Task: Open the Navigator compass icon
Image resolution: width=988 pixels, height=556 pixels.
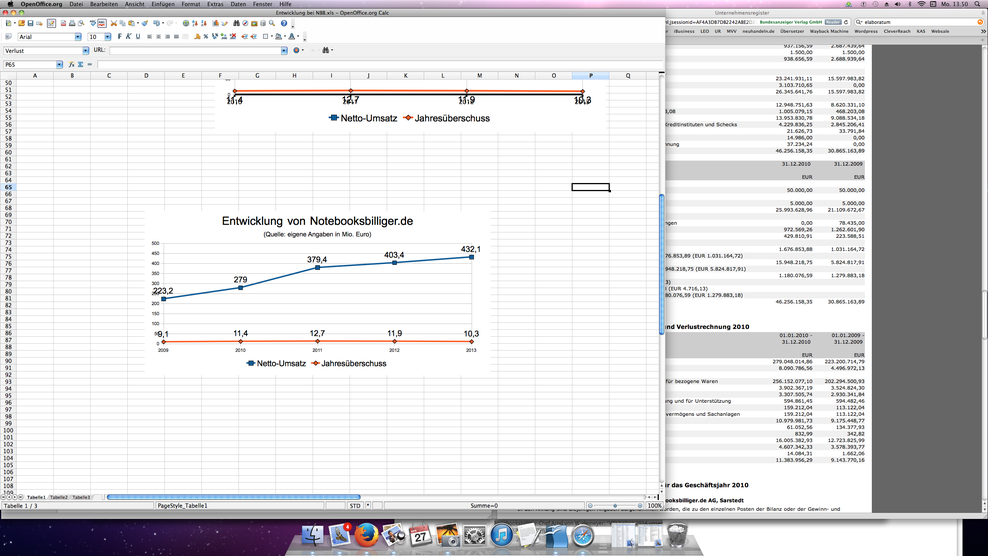Action: 245,23
